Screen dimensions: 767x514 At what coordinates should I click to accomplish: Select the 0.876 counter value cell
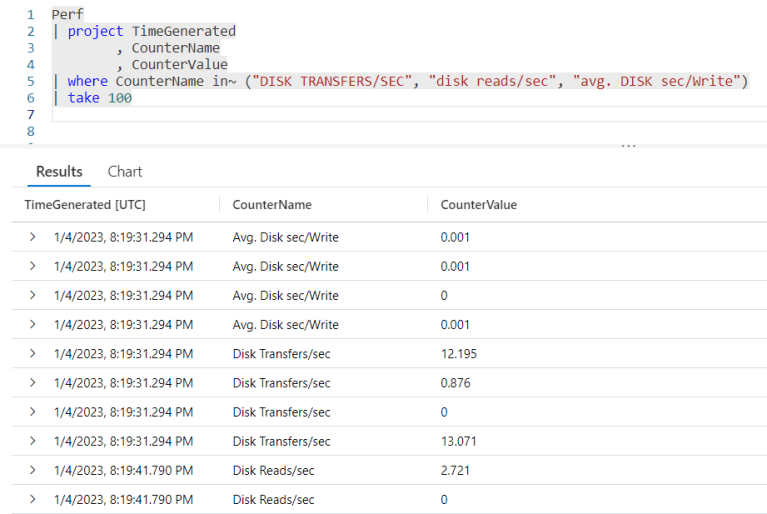(x=455, y=383)
